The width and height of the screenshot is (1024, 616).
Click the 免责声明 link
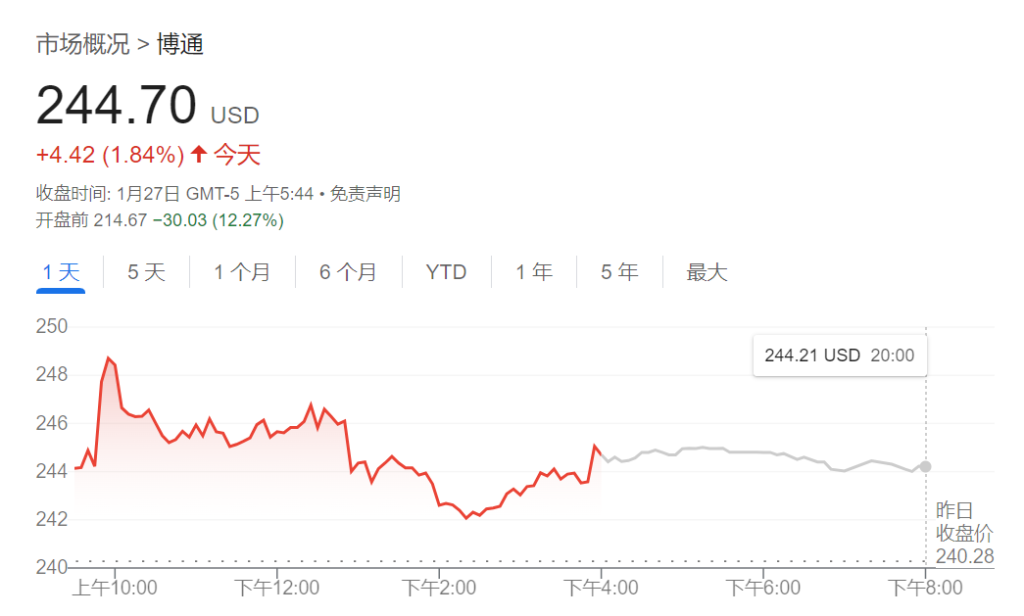(365, 194)
